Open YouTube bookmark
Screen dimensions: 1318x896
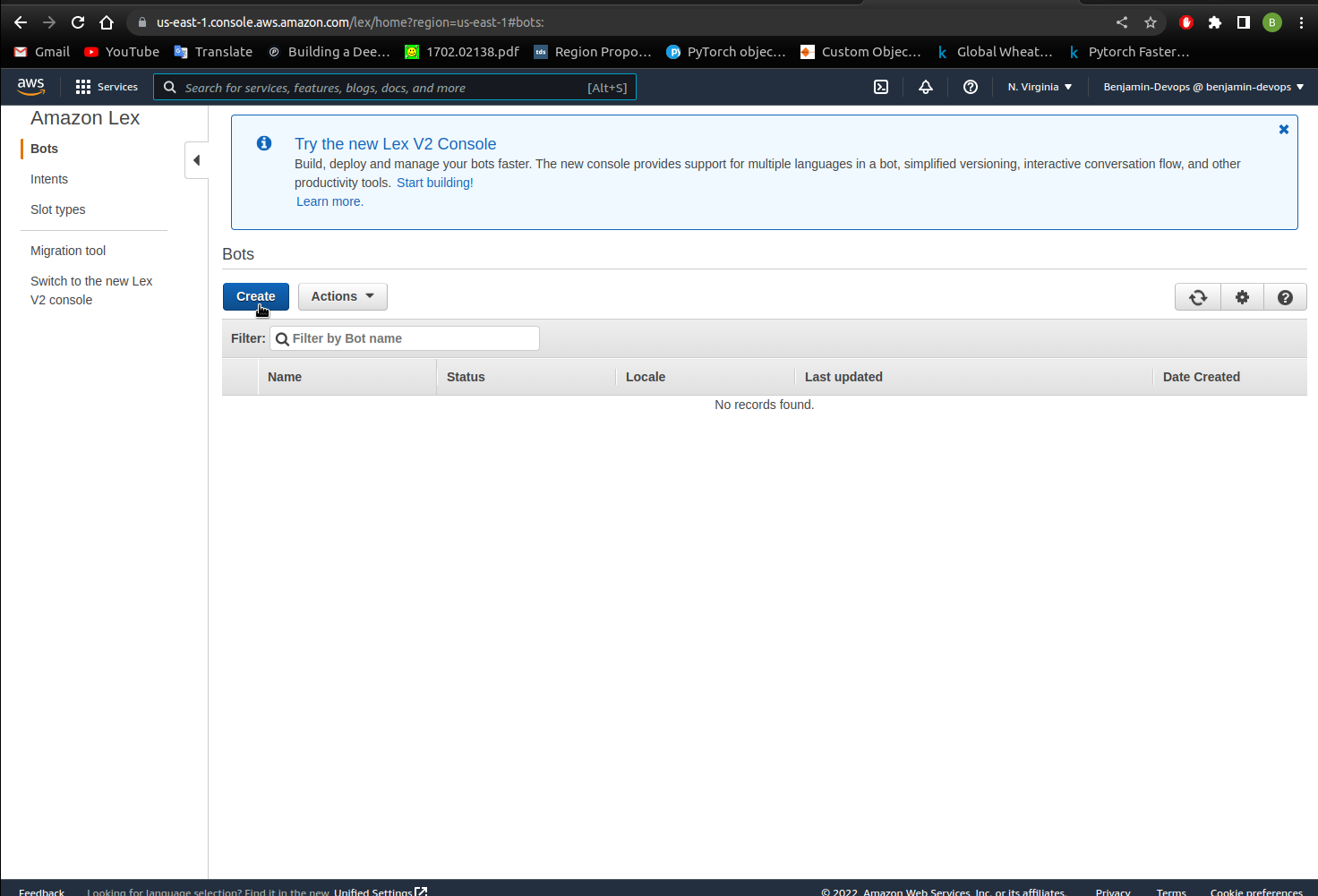(122, 52)
